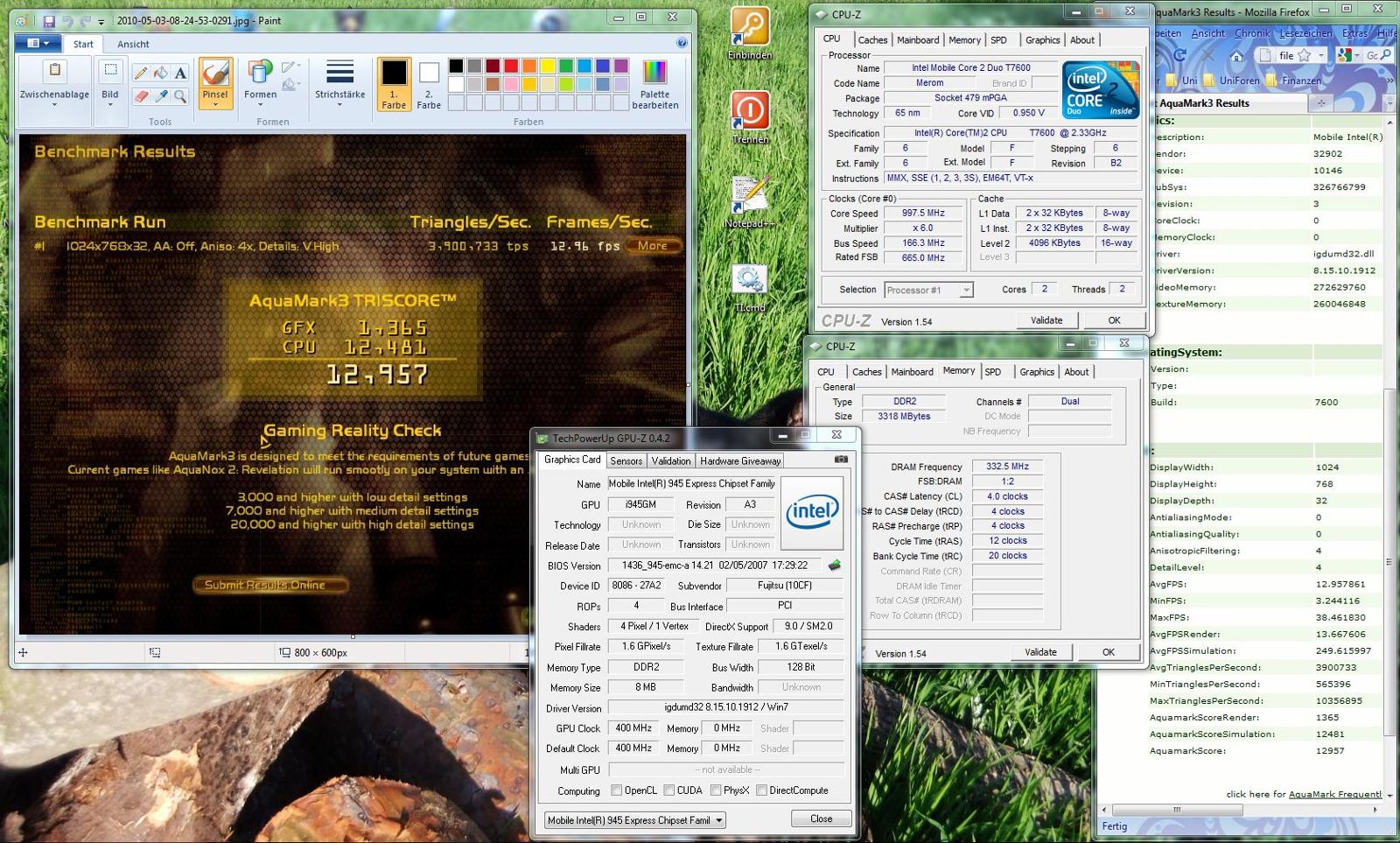Open the Firefox tab list dropdown
Viewport: 1400px width, 843px height.
click(x=1390, y=103)
